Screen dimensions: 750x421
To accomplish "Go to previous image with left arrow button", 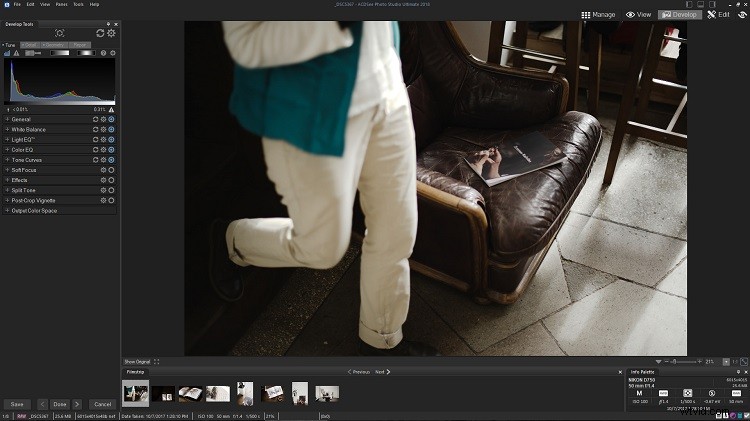I will 43,404.
